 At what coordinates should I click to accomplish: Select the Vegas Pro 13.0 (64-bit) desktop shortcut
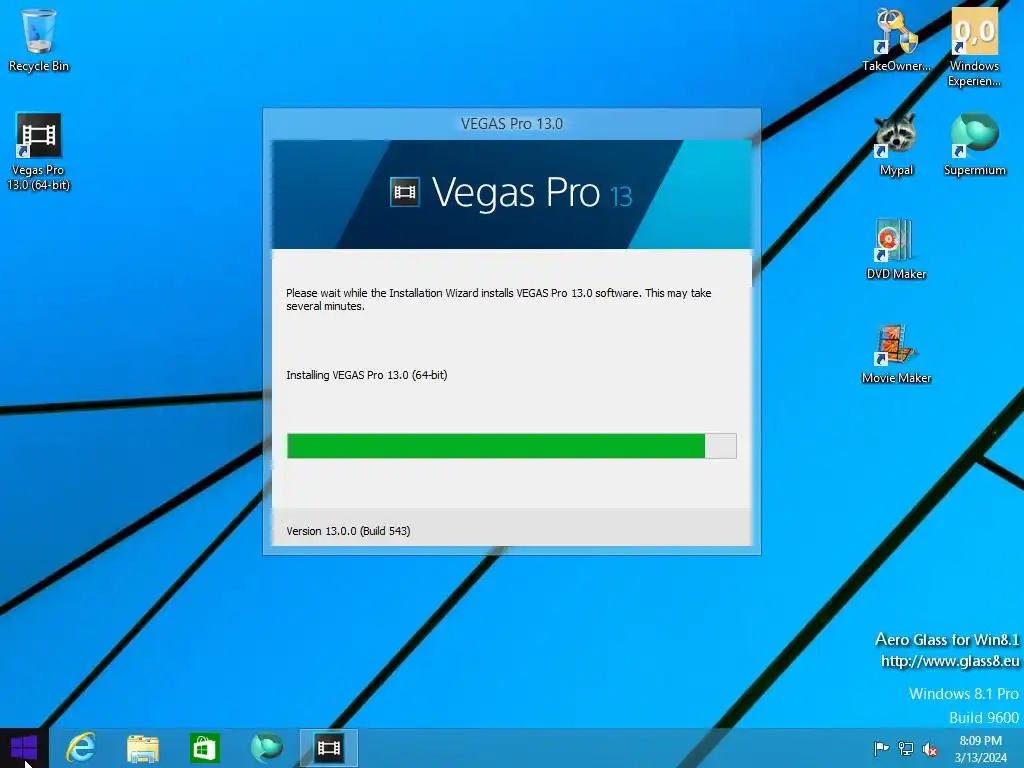39,152
